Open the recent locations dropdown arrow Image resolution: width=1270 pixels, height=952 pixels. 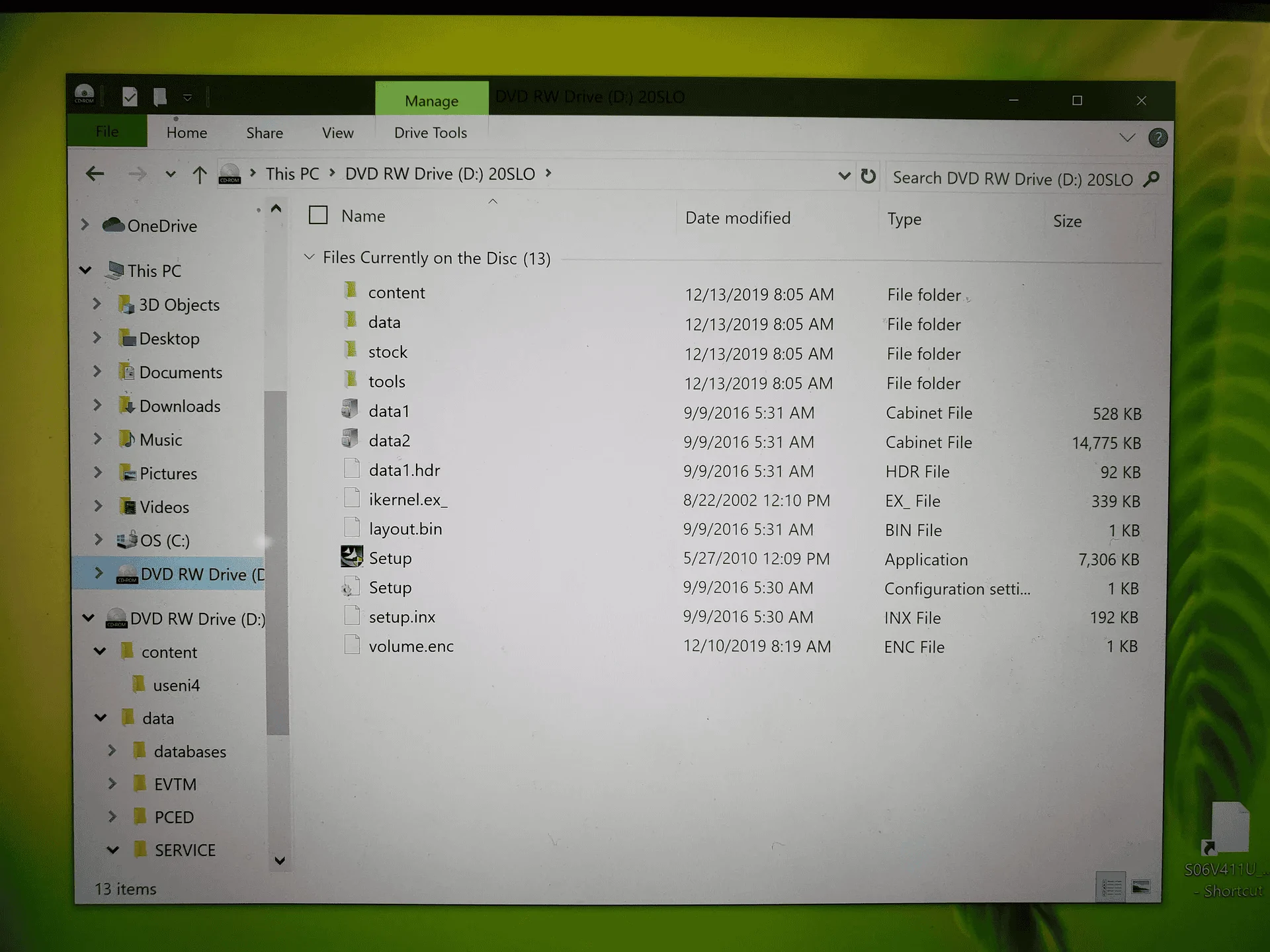pos(171,175)
